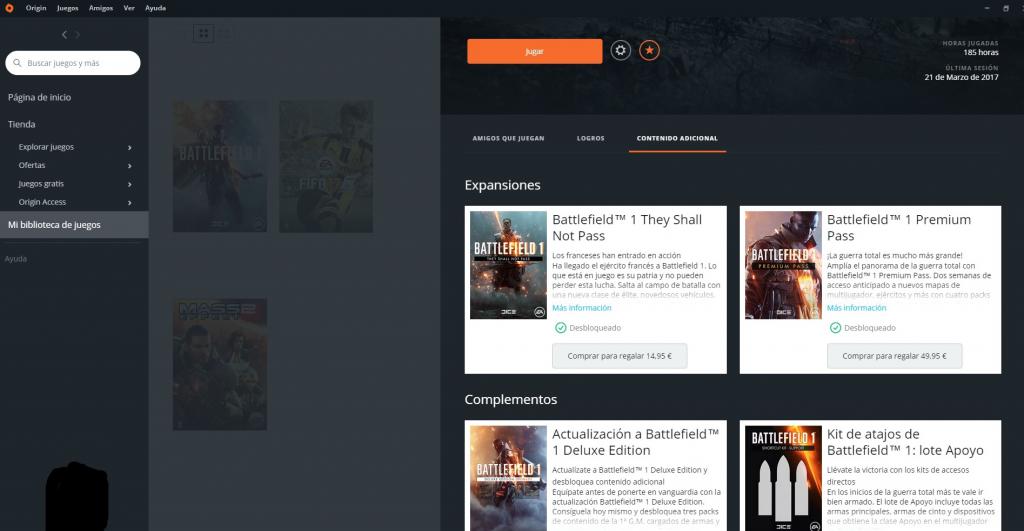
Task: Open the Amigos menu
Action: tap(101, 8)
